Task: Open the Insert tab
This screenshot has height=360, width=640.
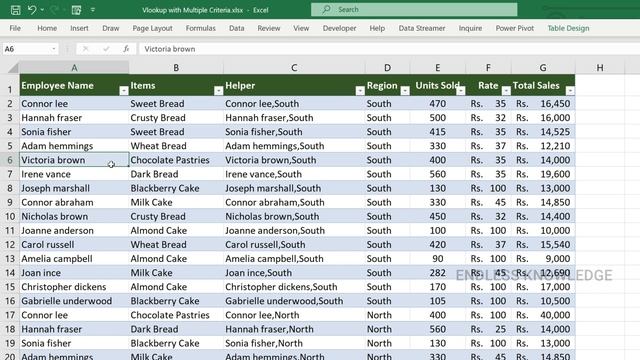Action: [x=79, y=28]
